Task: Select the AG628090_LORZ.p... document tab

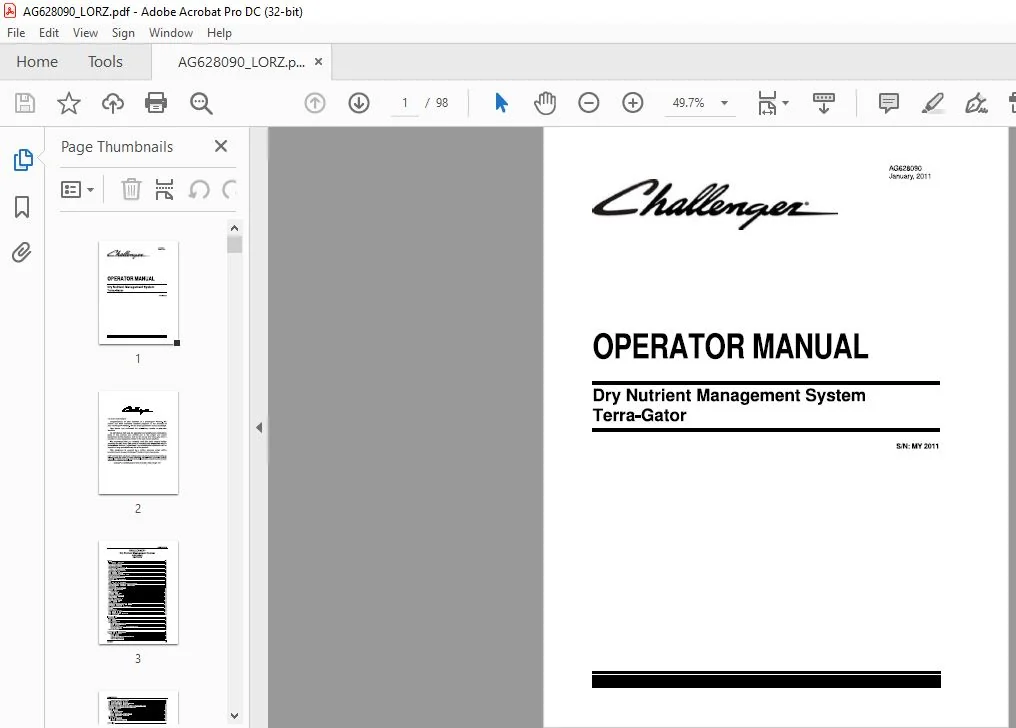Action: tap(241, 62)
